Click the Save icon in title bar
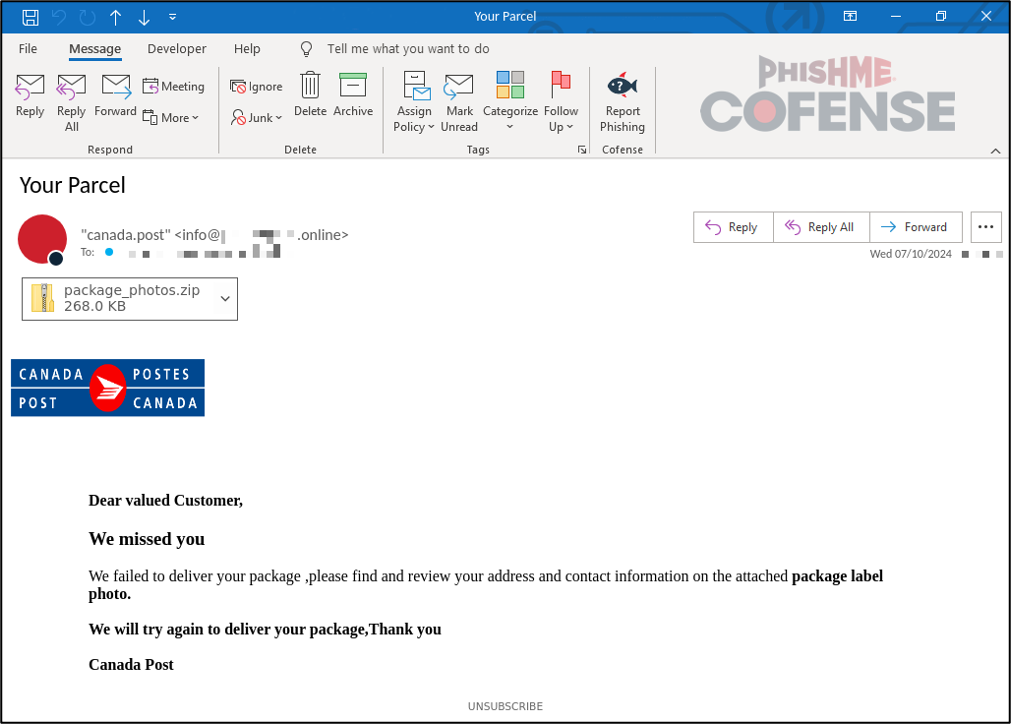 click(30, 17)
